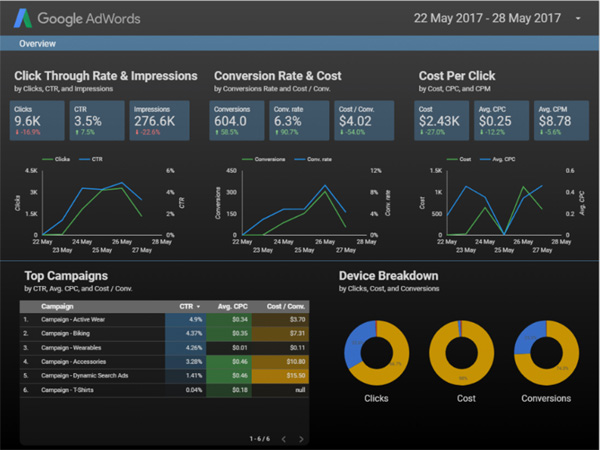This screenshot has height=450, width=600.
Task: Click the Device Breakdown heading
Action: click(389, 276)
